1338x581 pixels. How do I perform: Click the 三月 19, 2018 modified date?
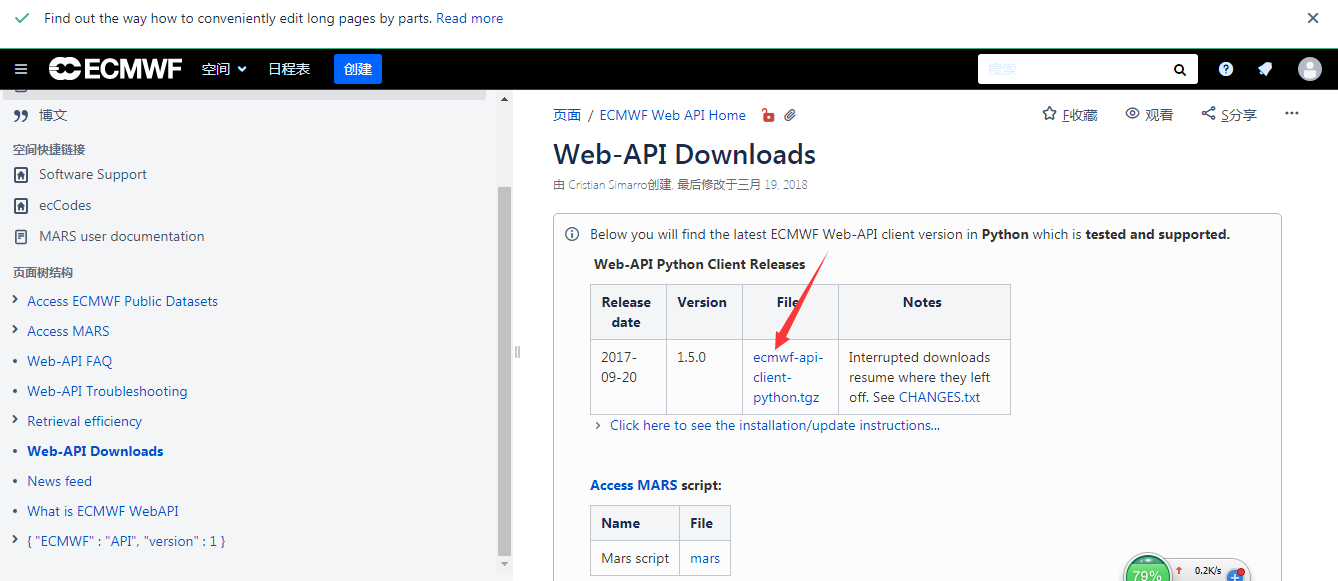pyautogui.click(x=772, y=185)
